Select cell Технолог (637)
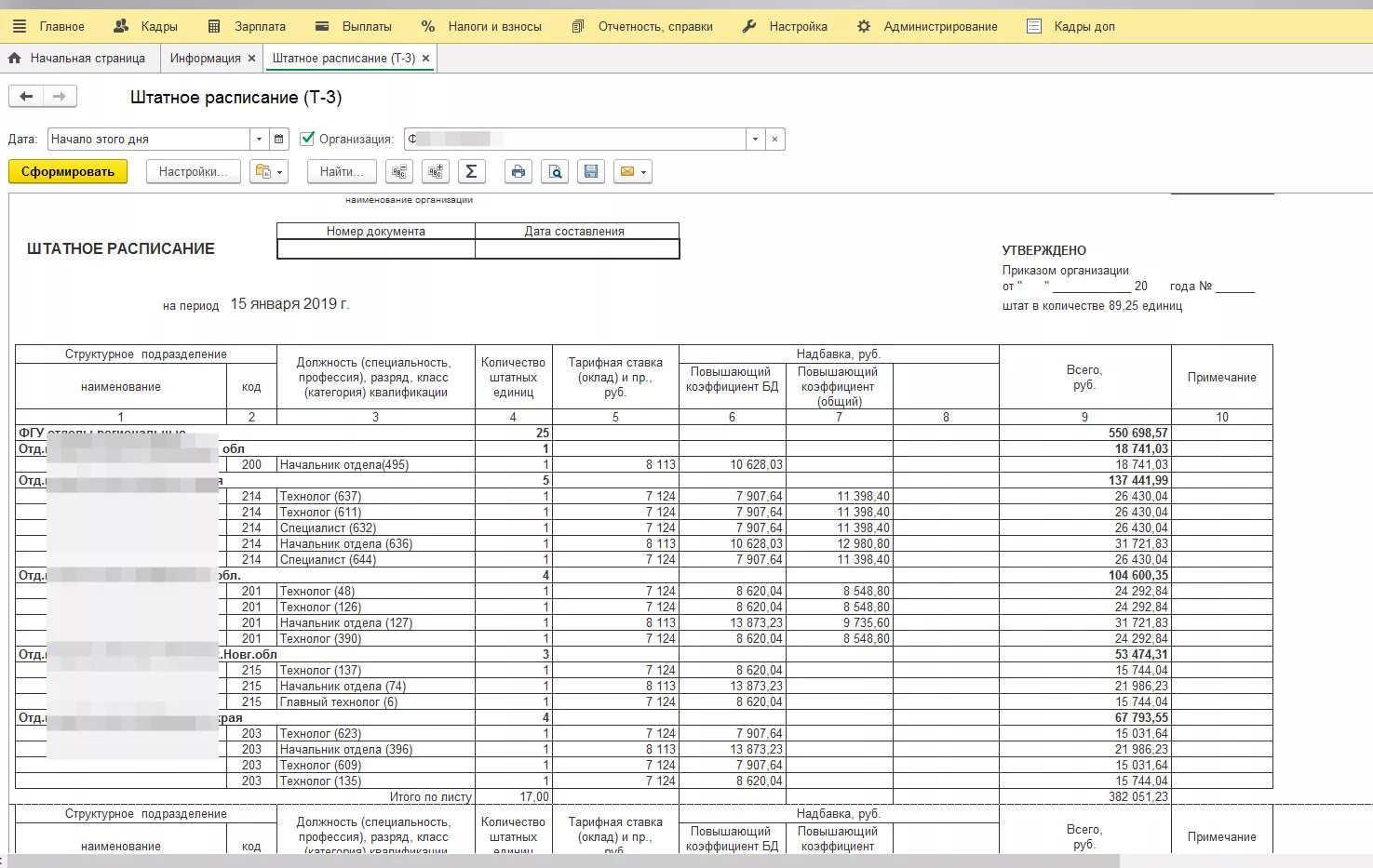This screenshot has width=1373, height=868. pyautogui.click(x=376, y=497)
